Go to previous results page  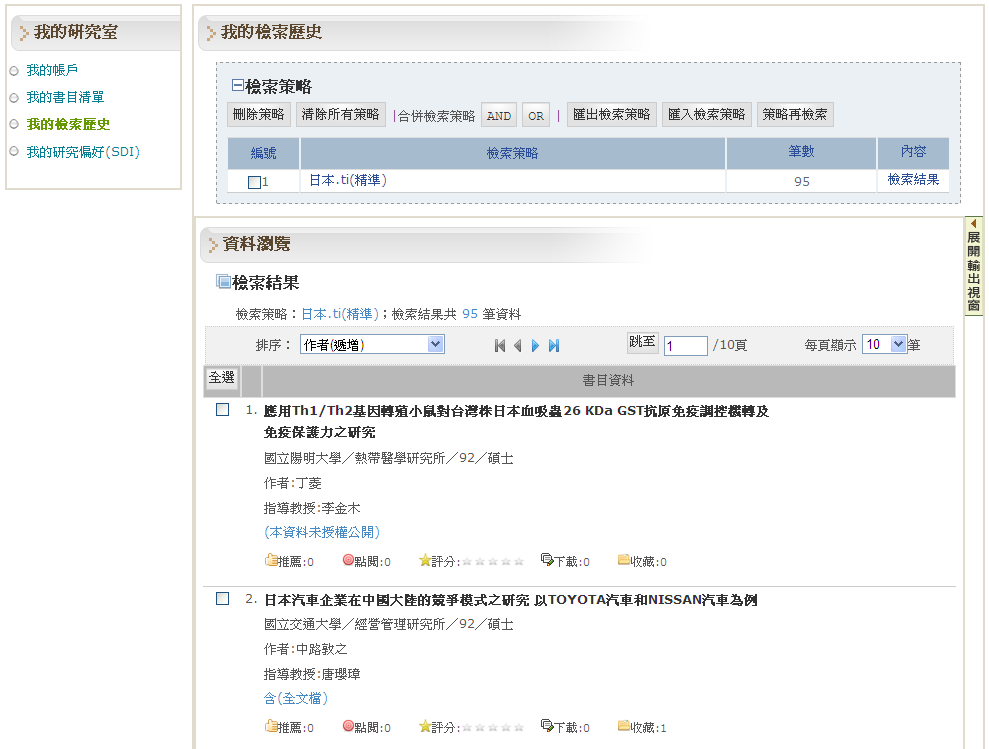pos(517,345)
